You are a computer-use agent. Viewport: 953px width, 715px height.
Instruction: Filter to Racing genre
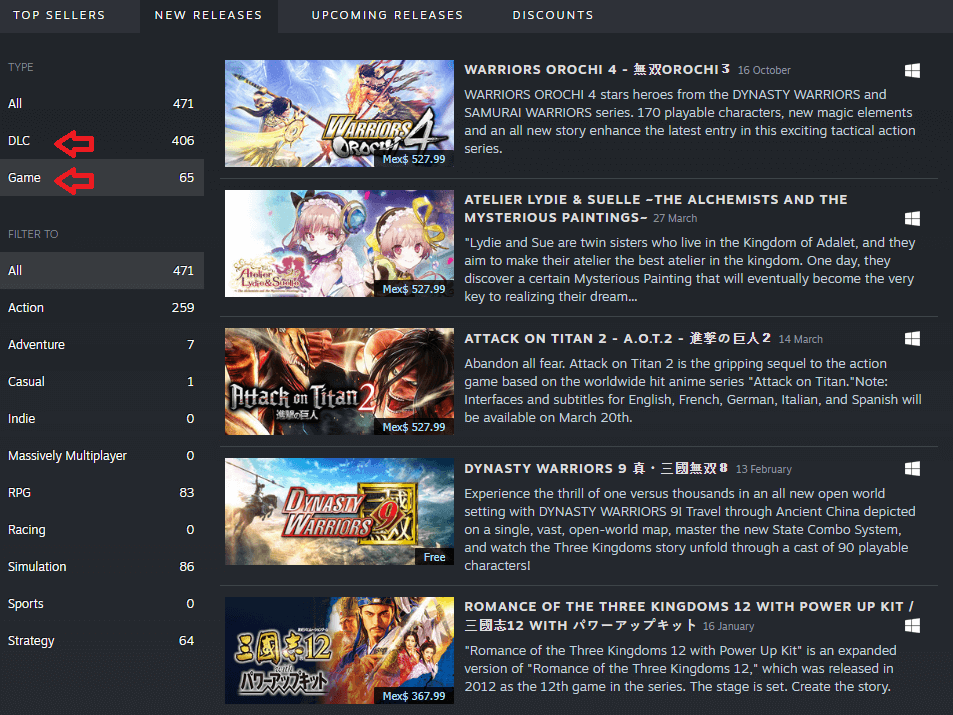point(101,530)
